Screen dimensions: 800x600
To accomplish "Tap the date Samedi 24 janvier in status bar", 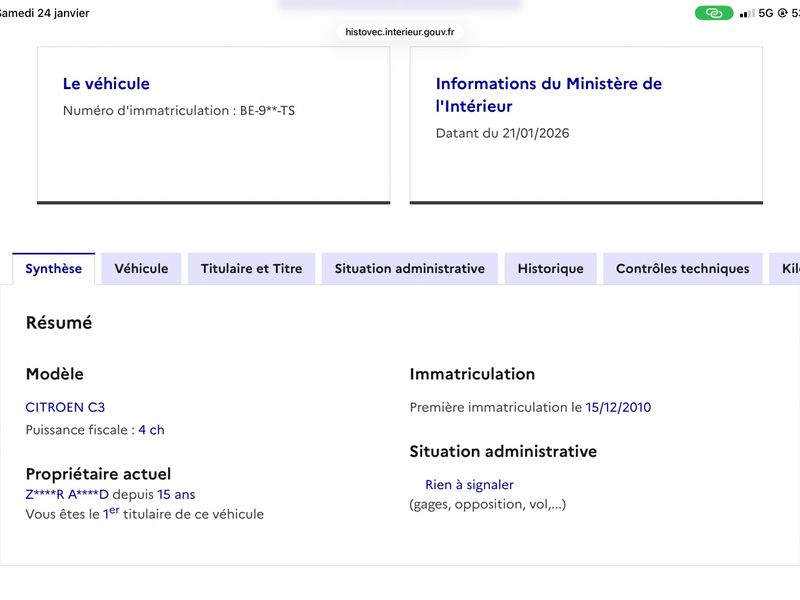I will pos(44,13).
